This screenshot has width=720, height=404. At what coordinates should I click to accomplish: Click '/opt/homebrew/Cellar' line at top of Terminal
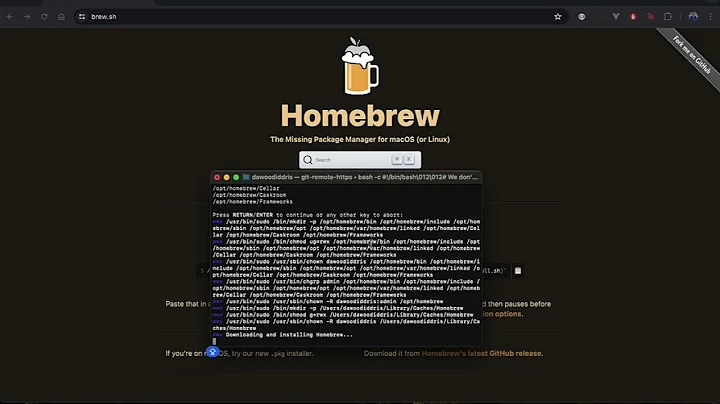pos(246,188)
